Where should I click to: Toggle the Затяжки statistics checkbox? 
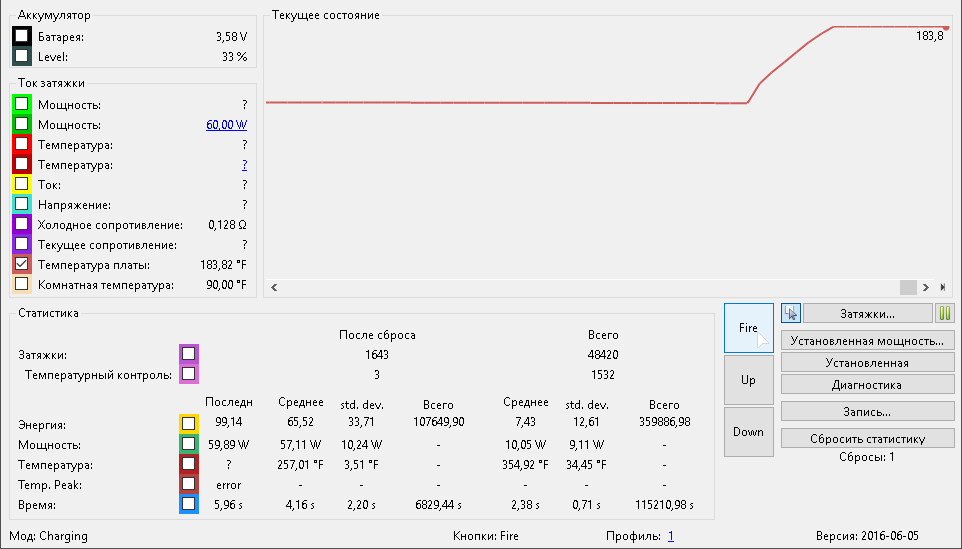click(188, 354)
